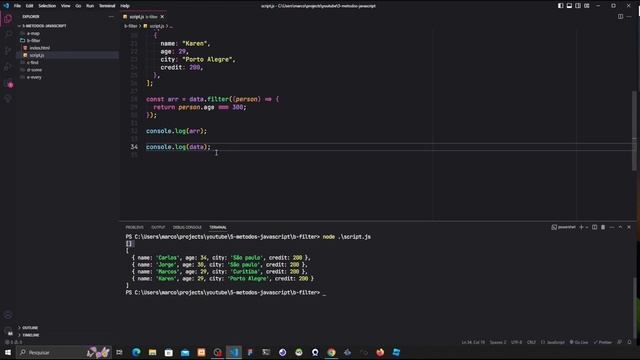The image size is (640, 360).
Task: Open the notifications bell in status bar
Action: pyautogui.click(x=629, y=342)
